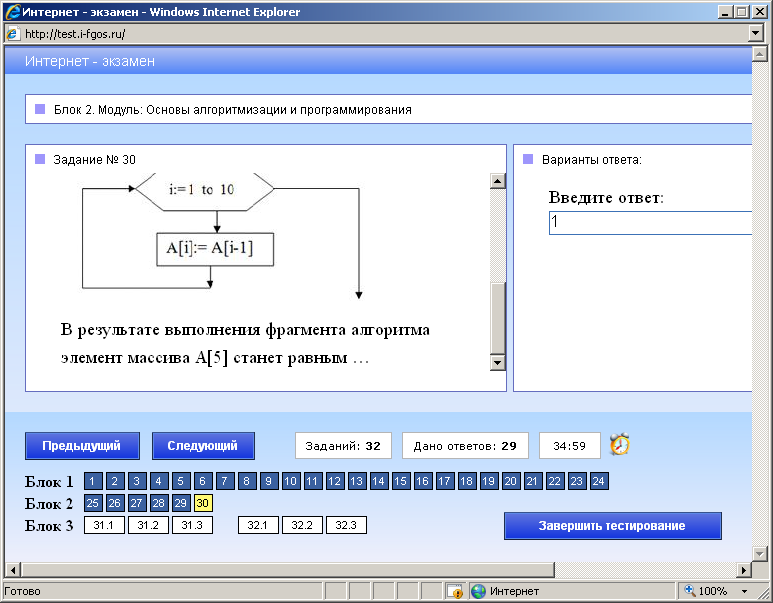Viewport: 773px width, 603px height.
Task: Go to previous question with Предыдущий
Action: point(82,446)
